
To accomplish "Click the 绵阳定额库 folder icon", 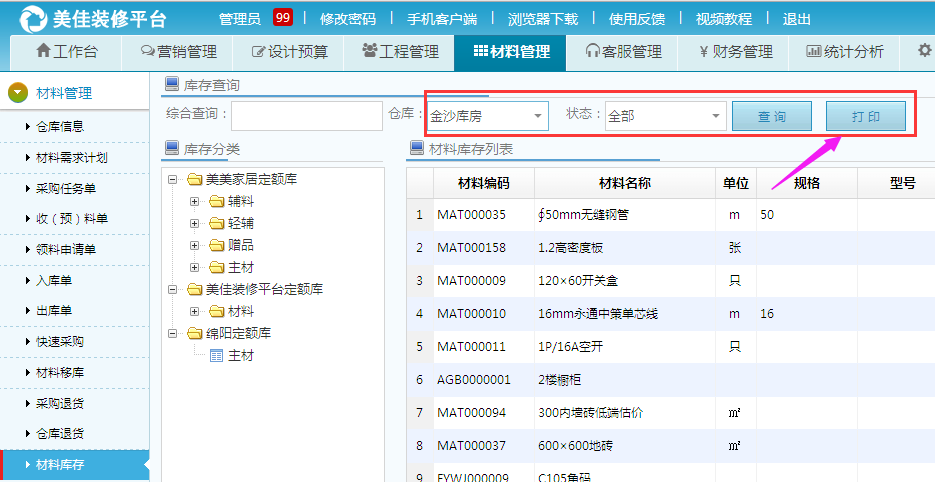I will tap(194, 333).
